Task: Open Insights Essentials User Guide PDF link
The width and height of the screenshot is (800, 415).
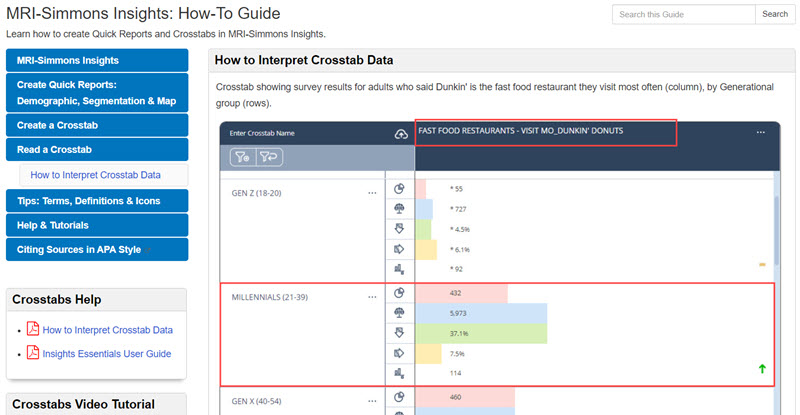Action: tap(107, 354)
